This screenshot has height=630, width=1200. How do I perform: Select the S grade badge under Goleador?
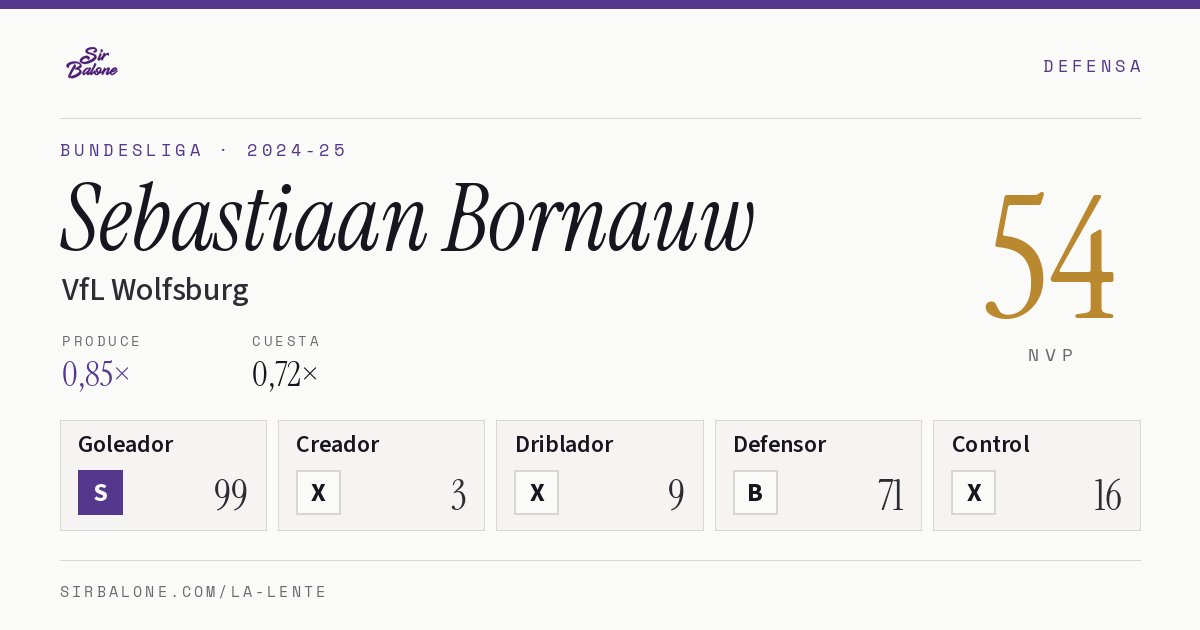[100, 492]
